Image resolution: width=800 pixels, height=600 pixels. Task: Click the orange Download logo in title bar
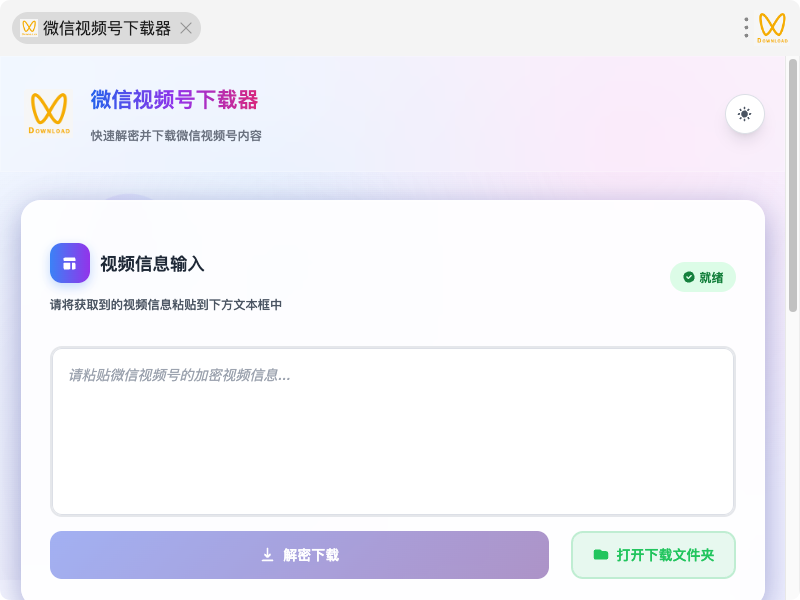pos(772,28)
